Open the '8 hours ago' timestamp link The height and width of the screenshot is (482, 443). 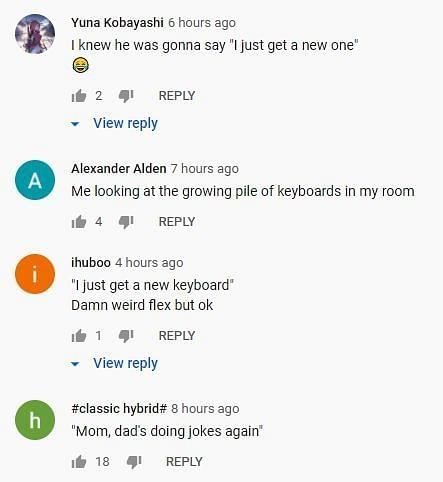pos(205,409)
